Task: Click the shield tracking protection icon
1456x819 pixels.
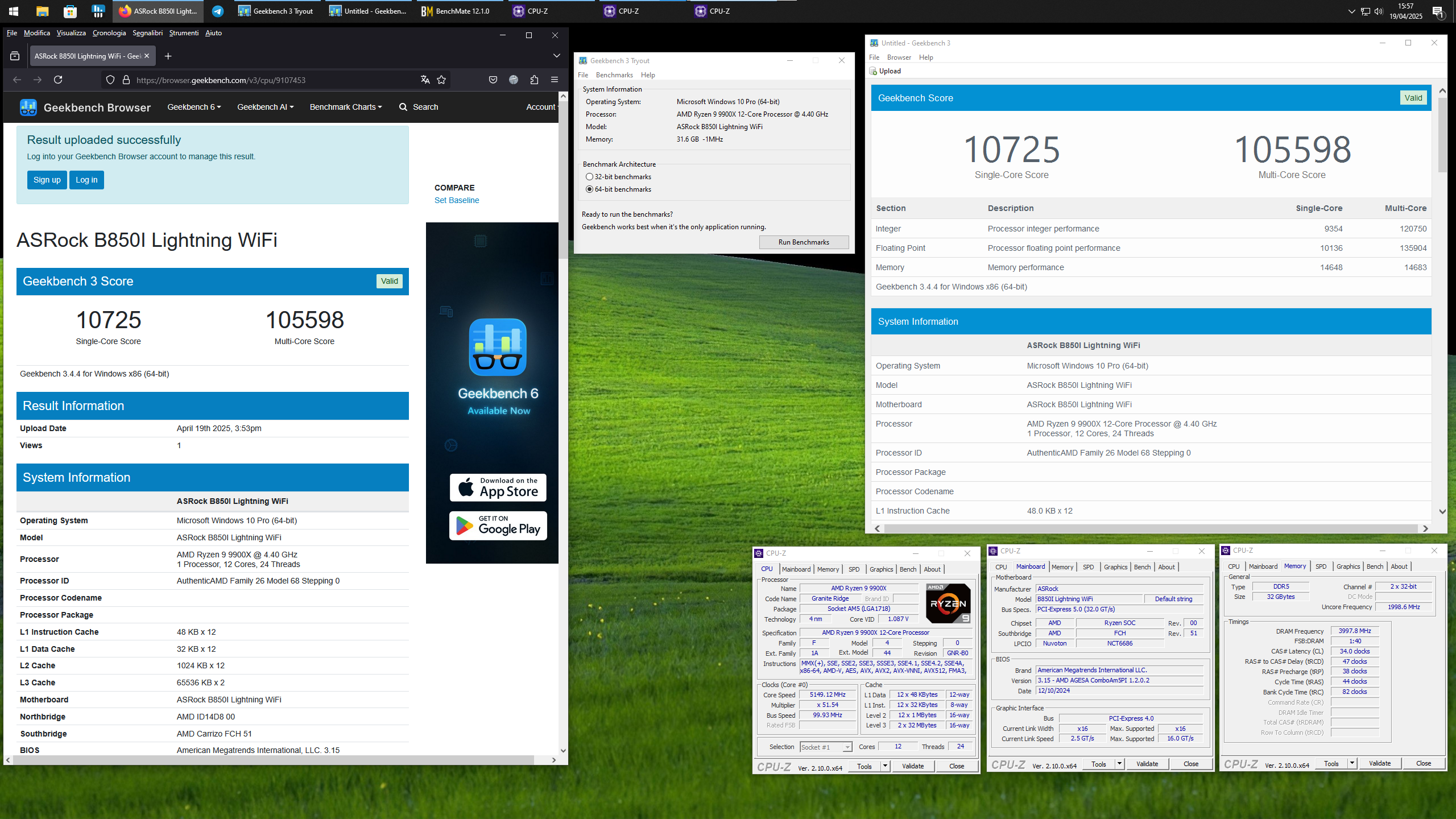Action: point(110,80)
